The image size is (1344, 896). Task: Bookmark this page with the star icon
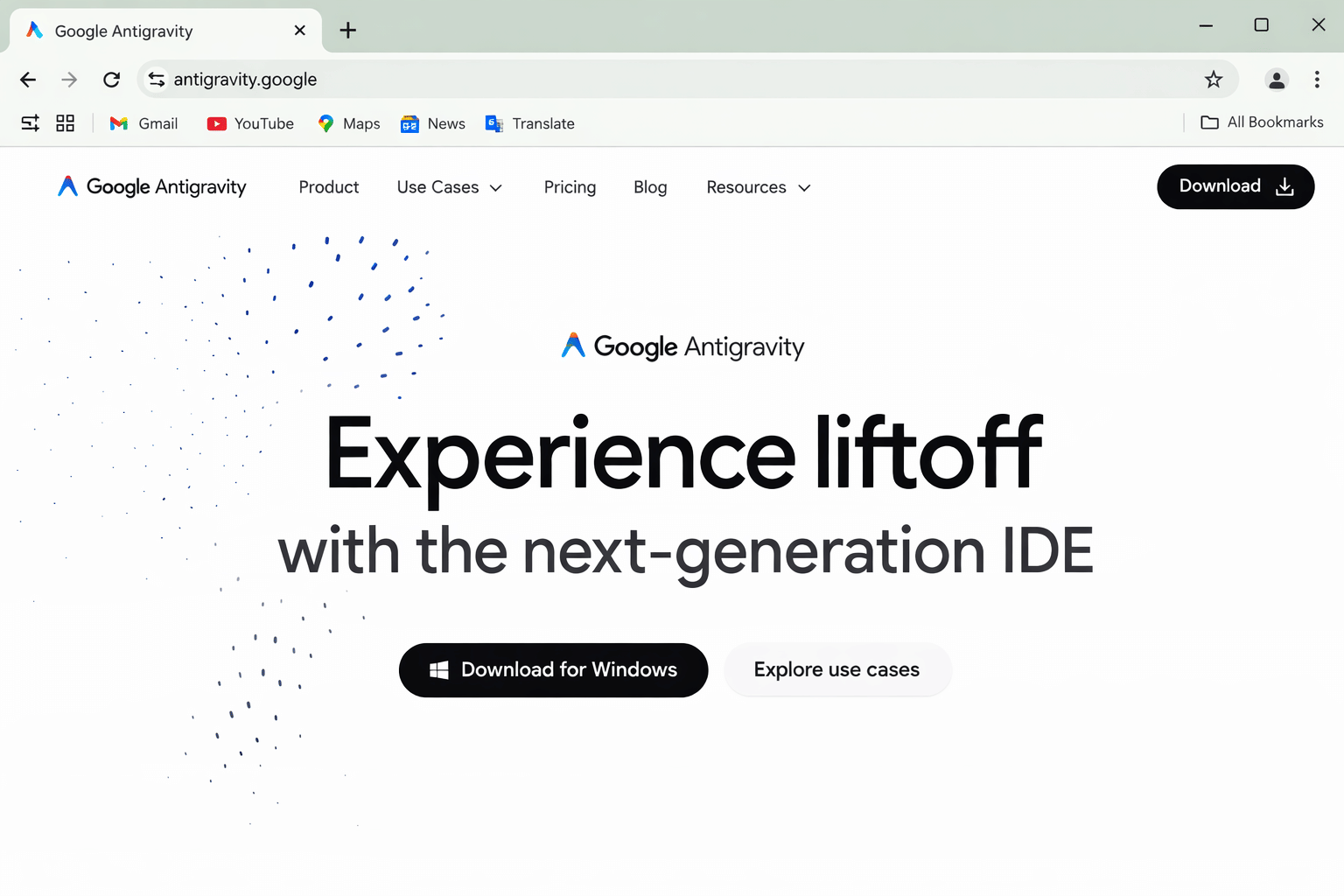[1214, 80]
